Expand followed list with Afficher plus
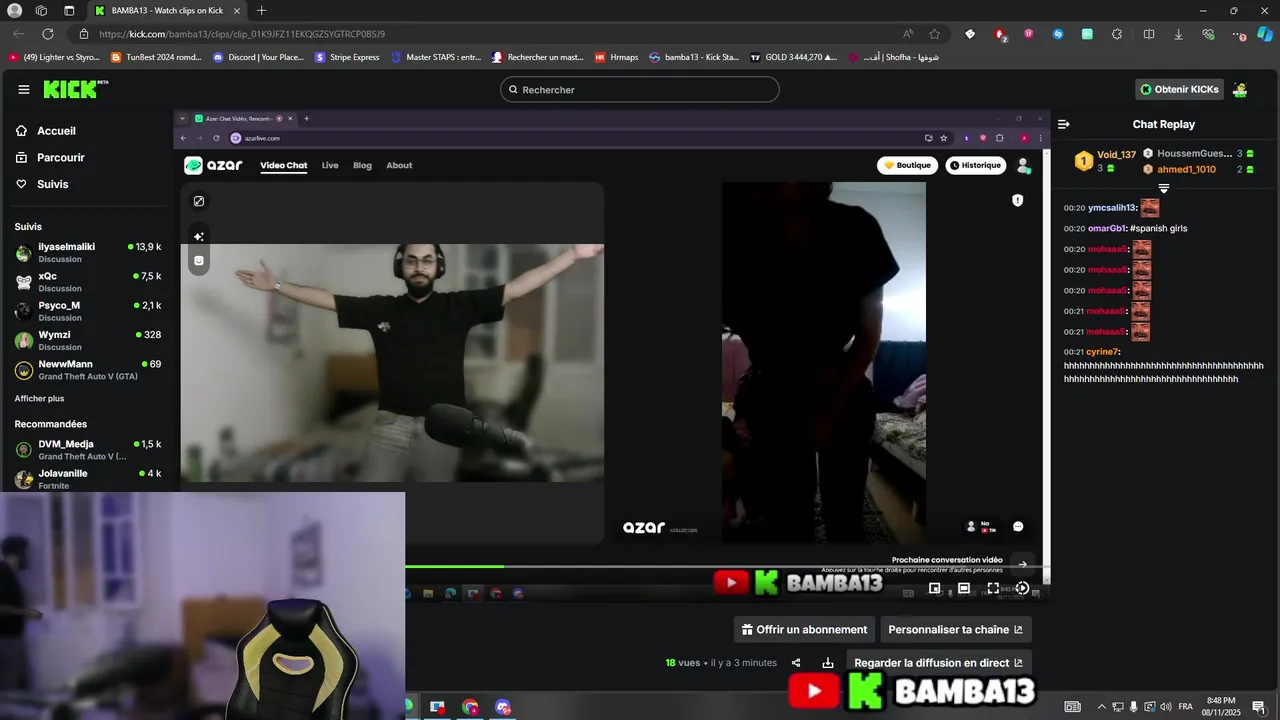The image size is (1280, 720). click(39, 399)
